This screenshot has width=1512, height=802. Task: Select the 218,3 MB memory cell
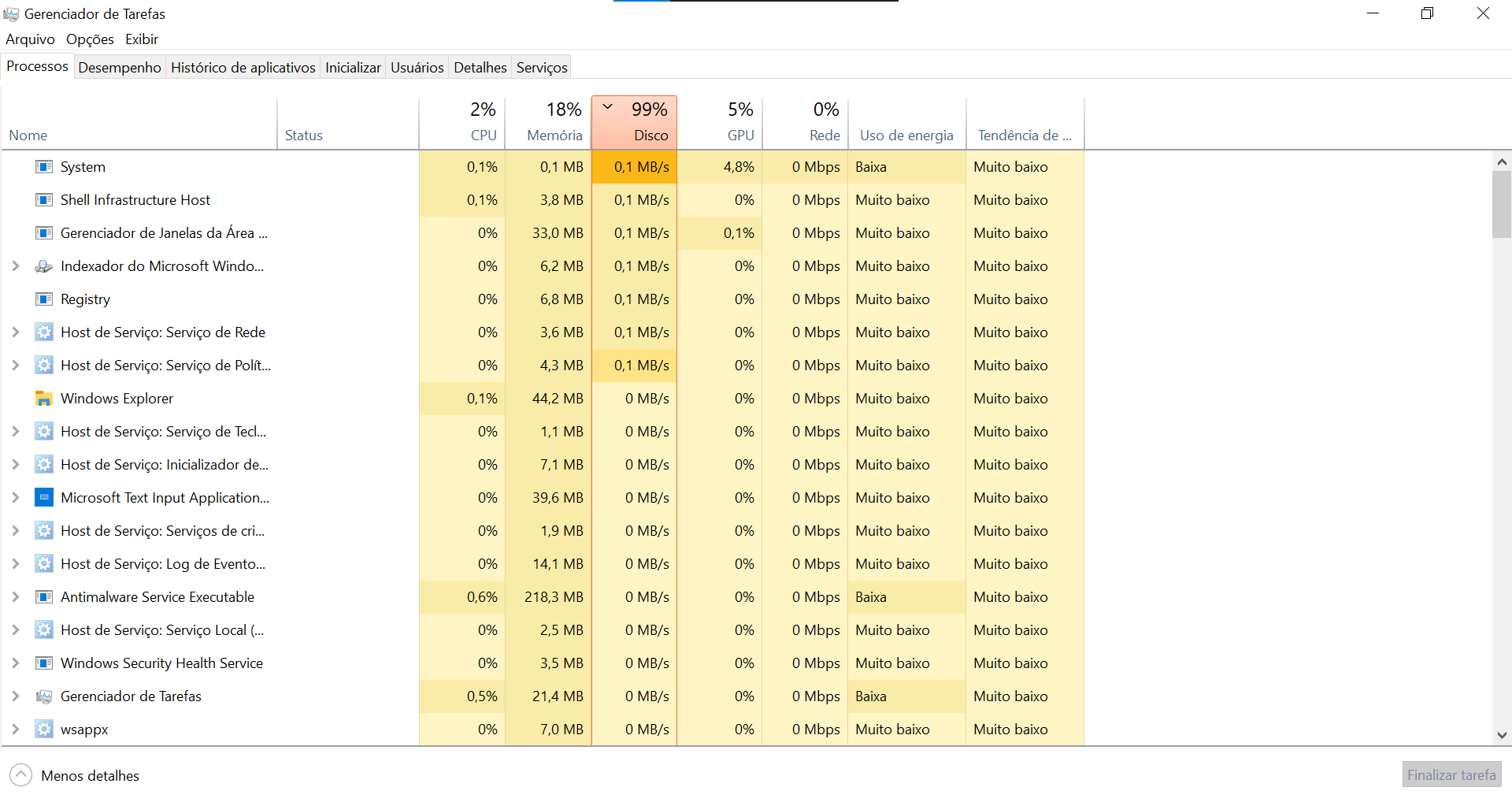[x=548, y=597]
